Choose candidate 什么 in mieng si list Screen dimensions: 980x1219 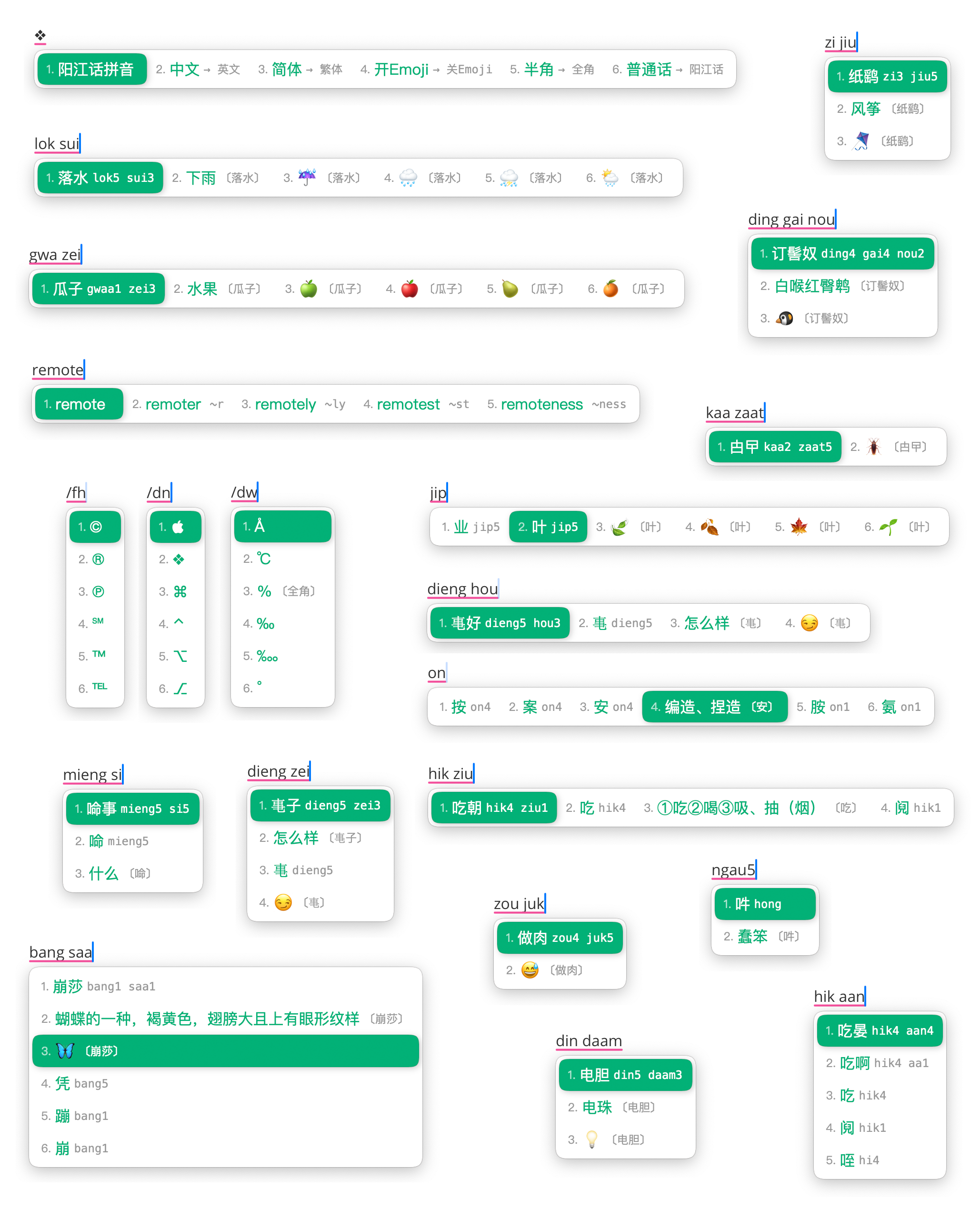pyautogui.click(x=113, y=873)
